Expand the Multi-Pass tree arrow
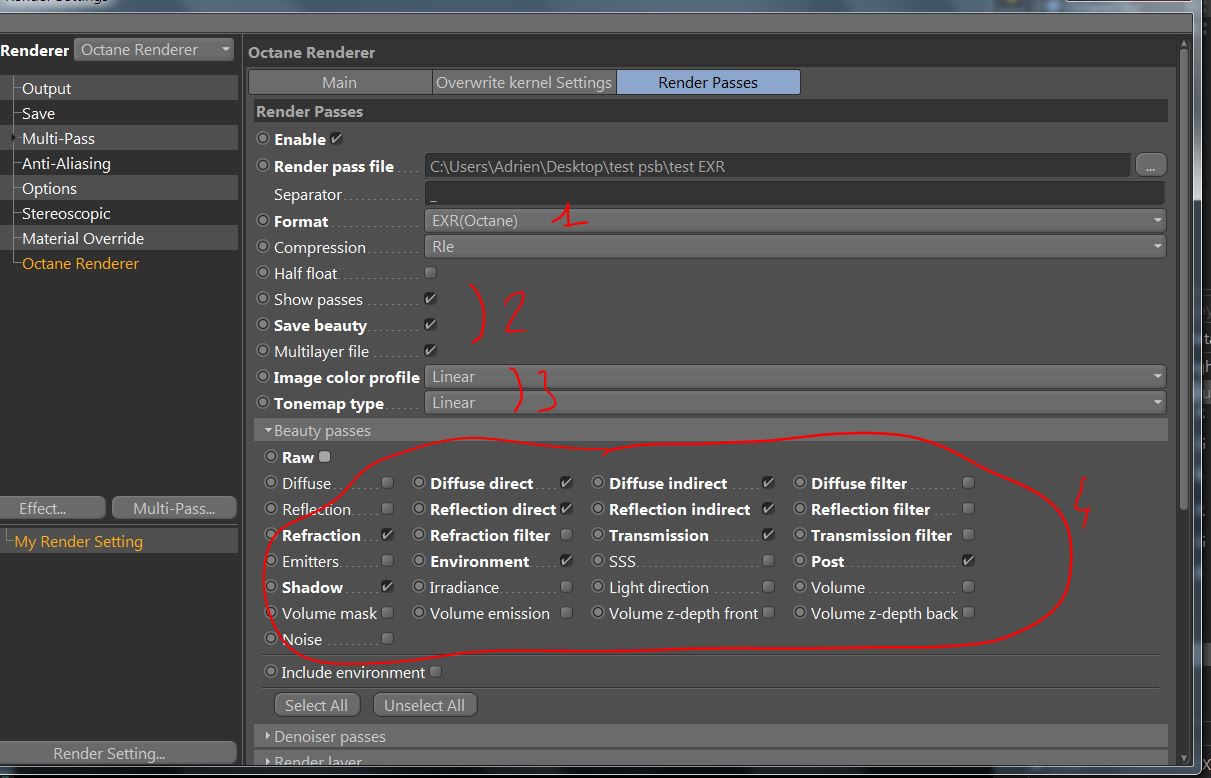1211x778 pixels. coord(13,138)
